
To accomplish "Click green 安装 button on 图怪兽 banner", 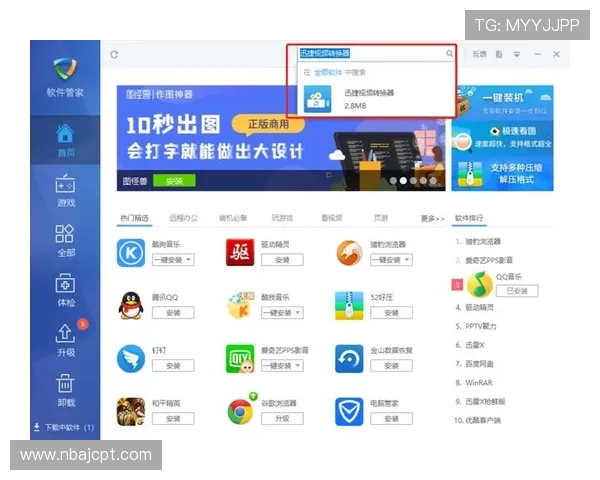I will click(x=174, y=181).
